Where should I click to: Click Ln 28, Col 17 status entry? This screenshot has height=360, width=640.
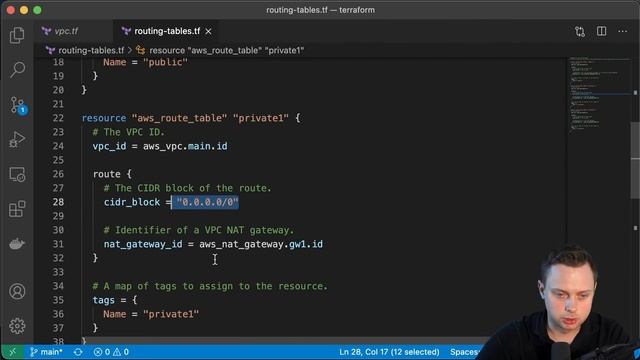tap(389, 351)
